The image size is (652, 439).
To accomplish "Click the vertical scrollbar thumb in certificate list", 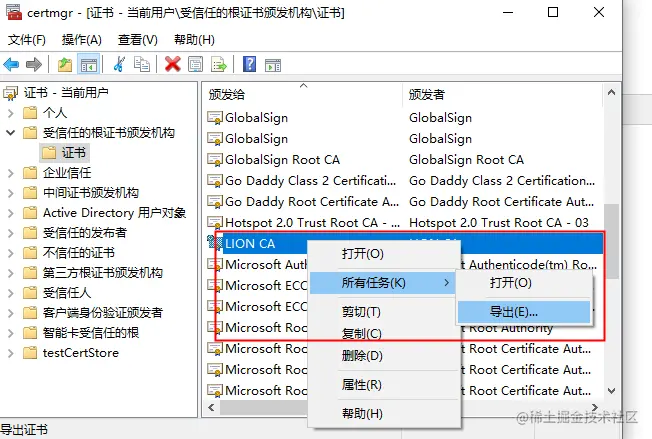I will pyautogui.click(x=611, y=241).
